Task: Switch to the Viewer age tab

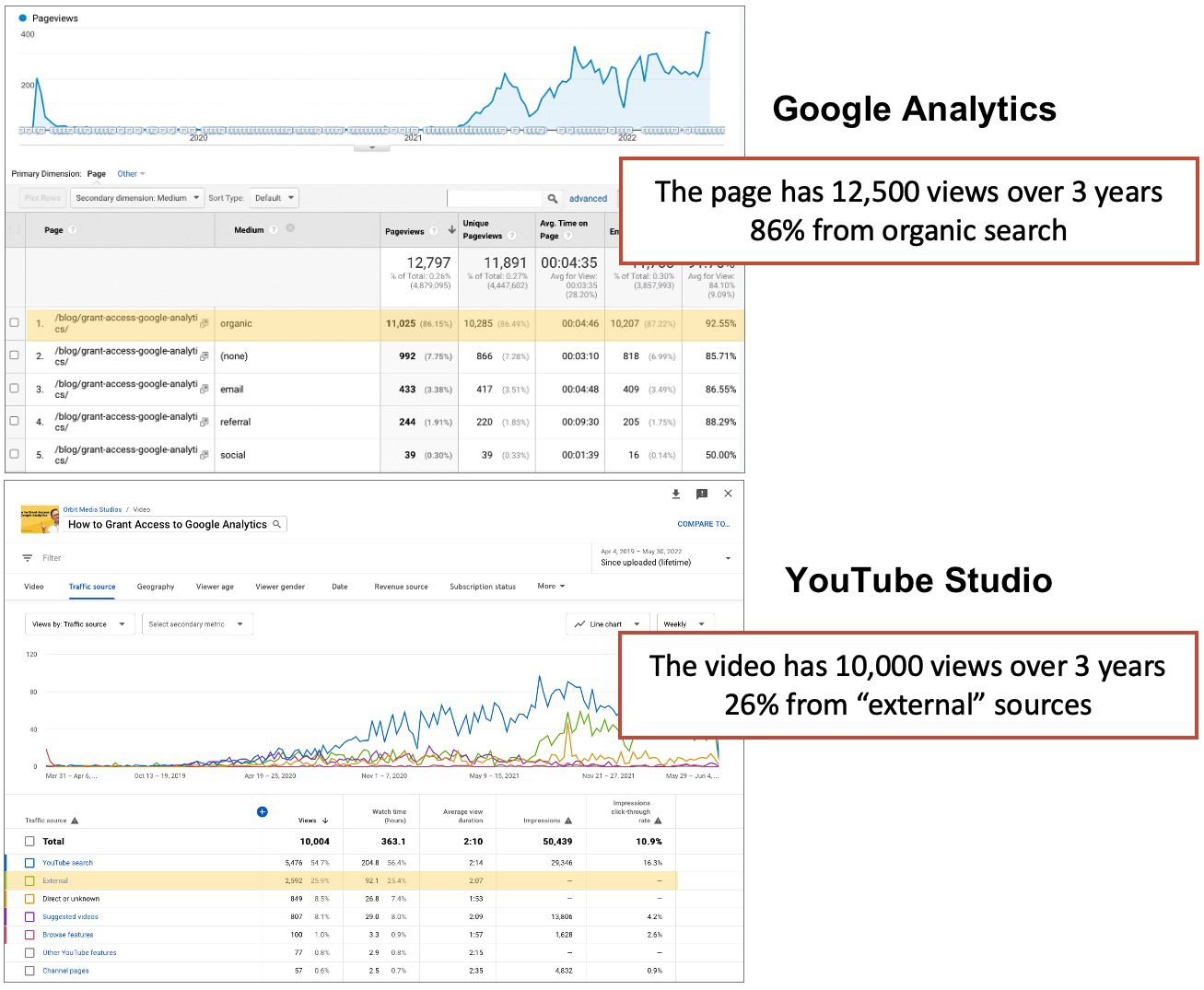Action: pyautogui.click(x=215, y=587)
